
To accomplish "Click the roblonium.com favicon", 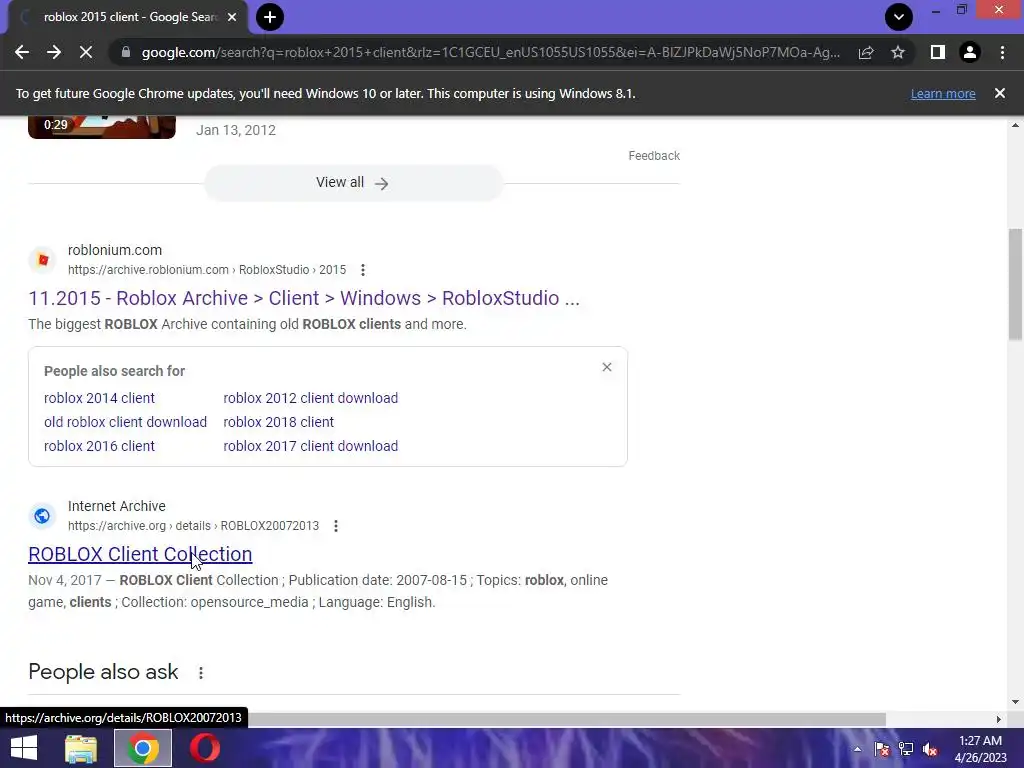I will pos(42,259).
